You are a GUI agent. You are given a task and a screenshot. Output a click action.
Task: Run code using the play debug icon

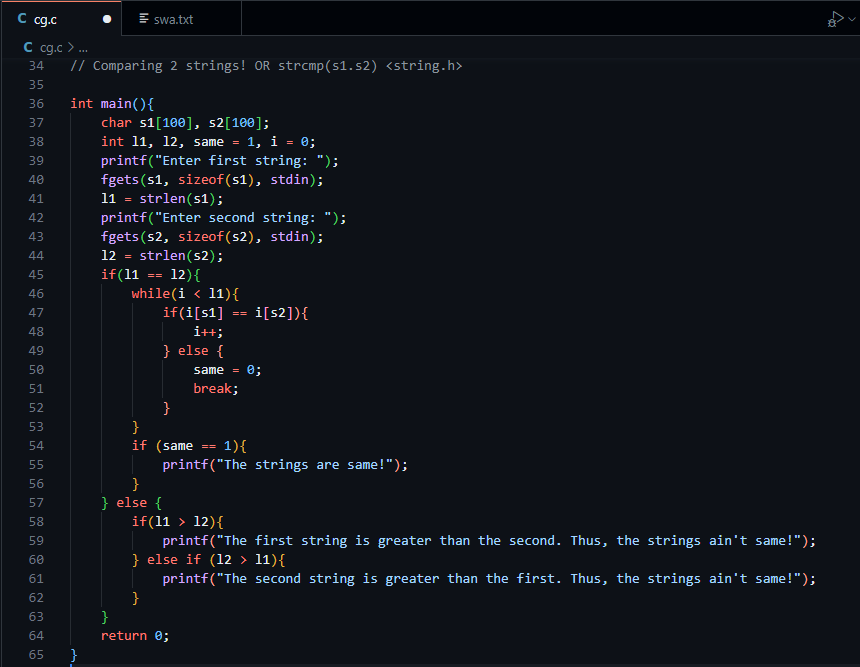tap(835, 19)
